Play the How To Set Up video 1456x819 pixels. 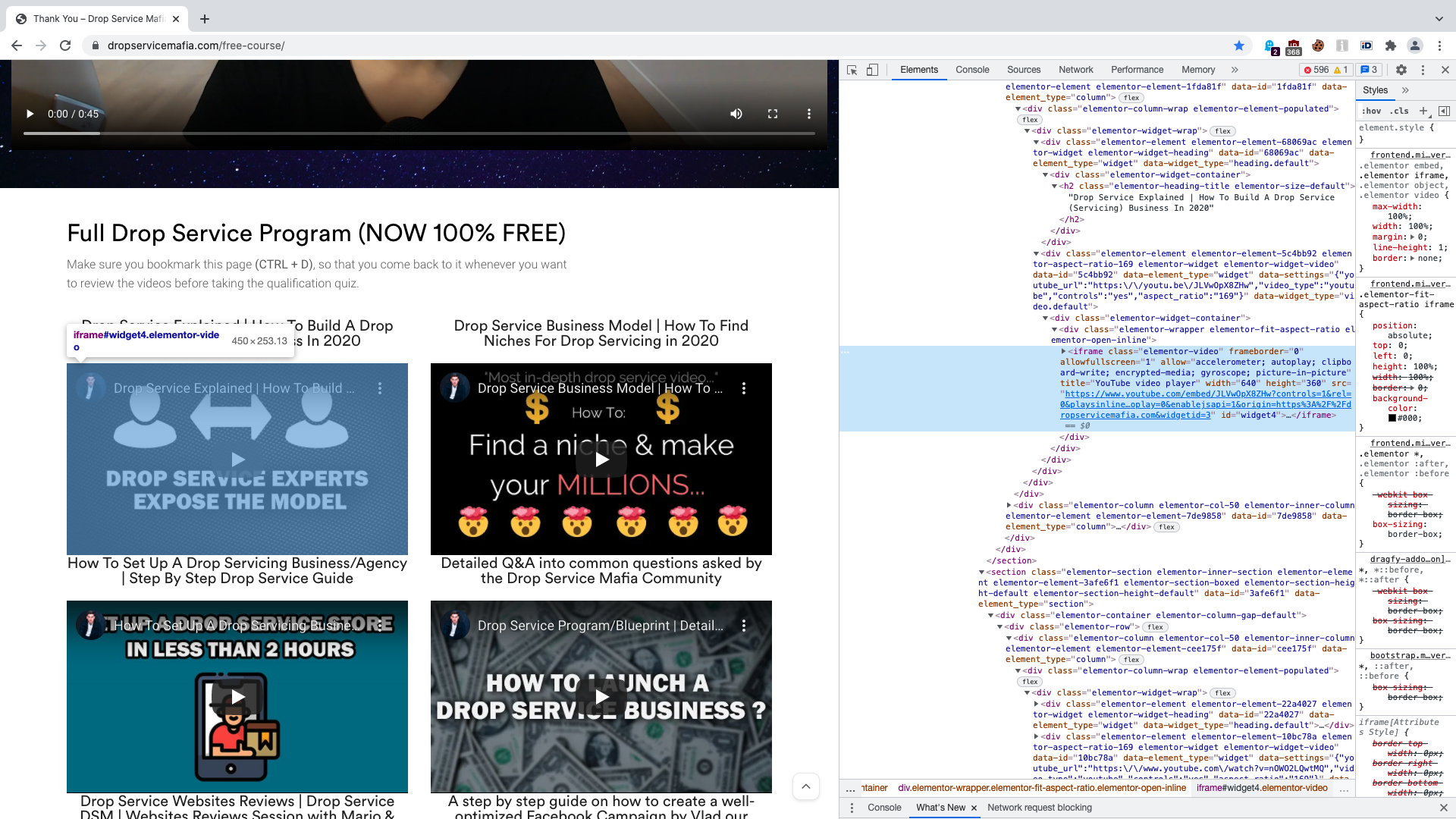(237, 697)
